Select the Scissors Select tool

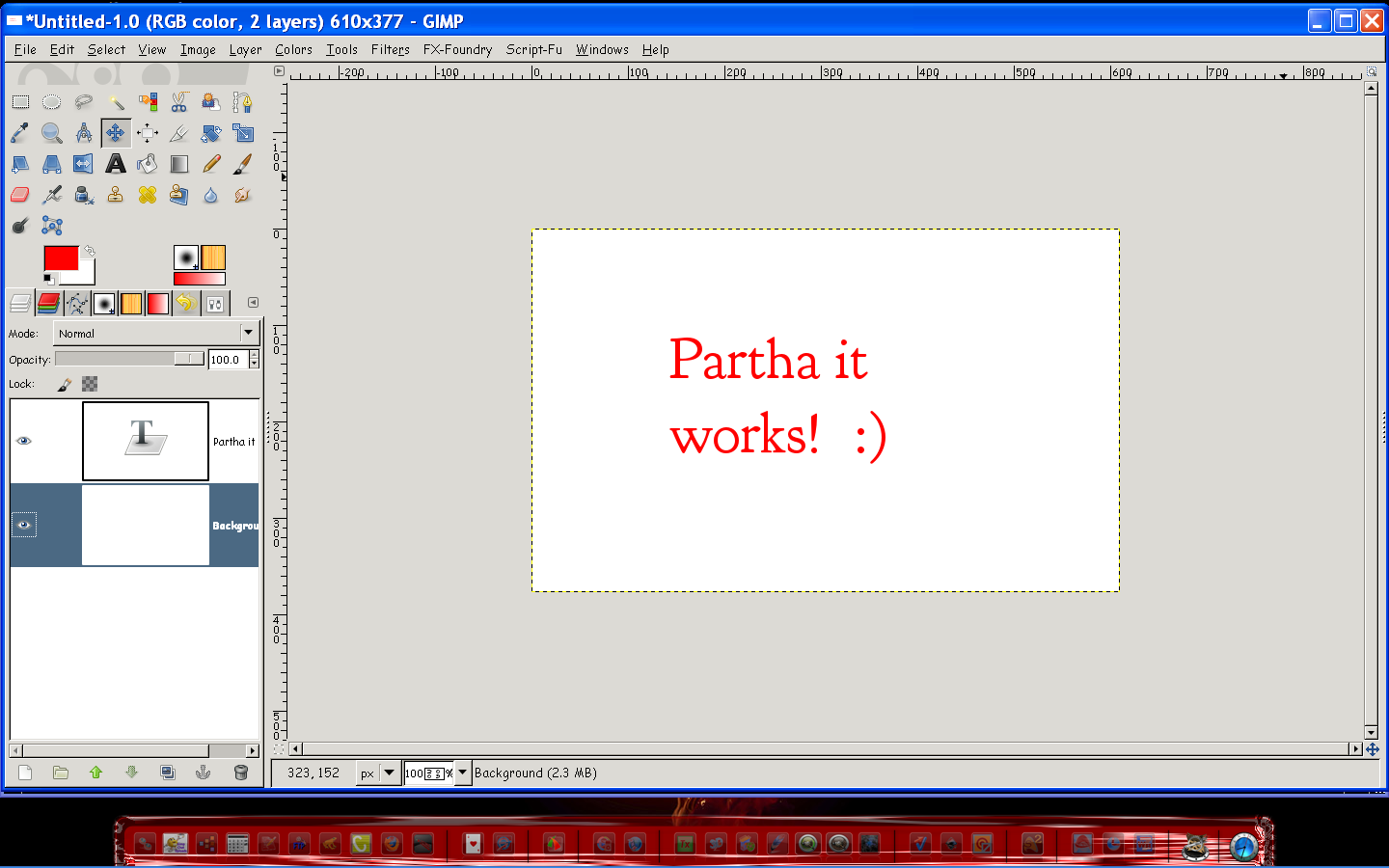179,101
